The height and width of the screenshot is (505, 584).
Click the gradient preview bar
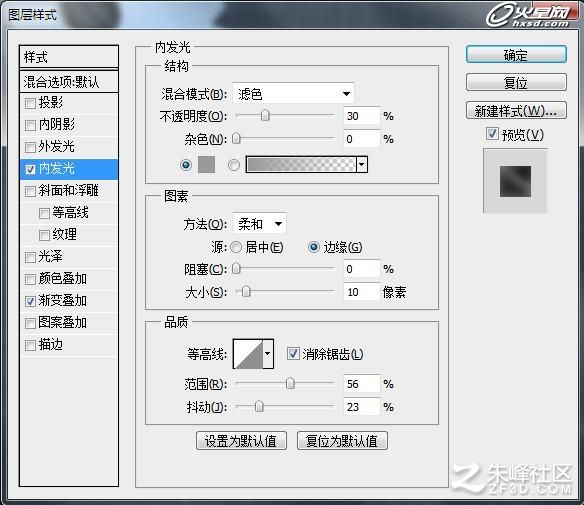[x=301, y=164]
